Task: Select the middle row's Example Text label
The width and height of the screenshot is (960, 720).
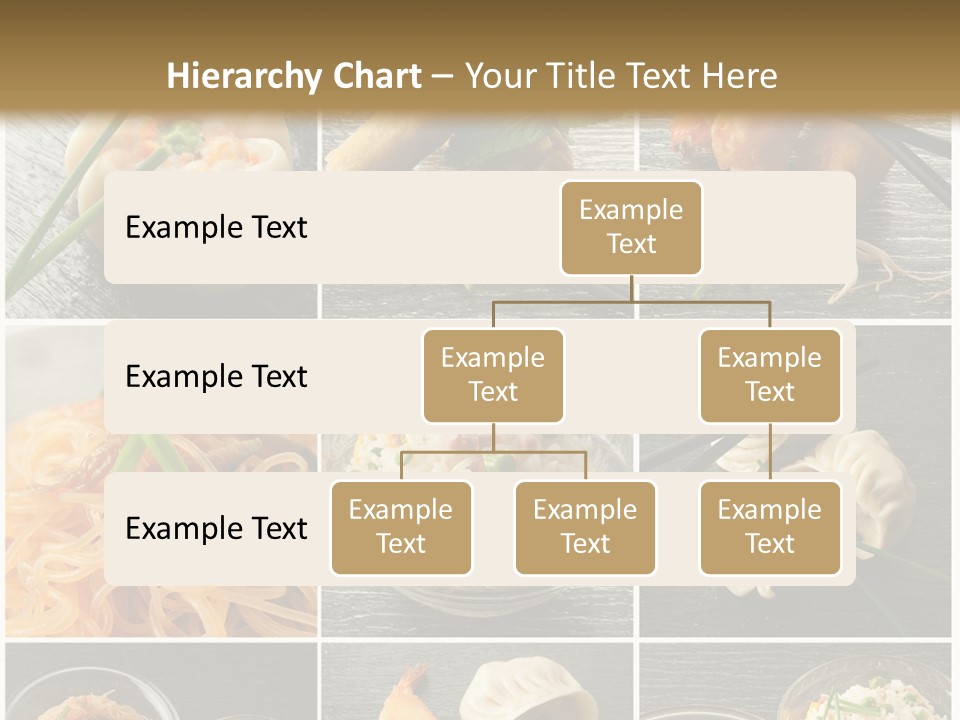Action: (216, 376)
